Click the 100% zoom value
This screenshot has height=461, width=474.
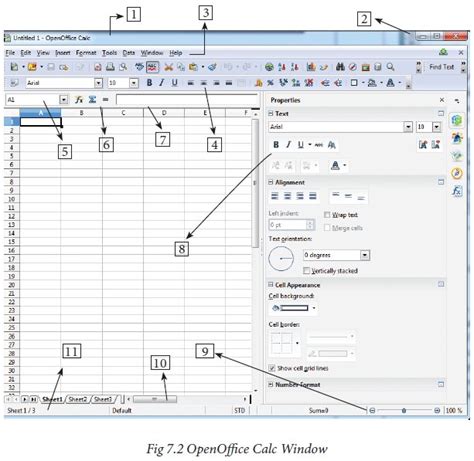coord(454,411)
